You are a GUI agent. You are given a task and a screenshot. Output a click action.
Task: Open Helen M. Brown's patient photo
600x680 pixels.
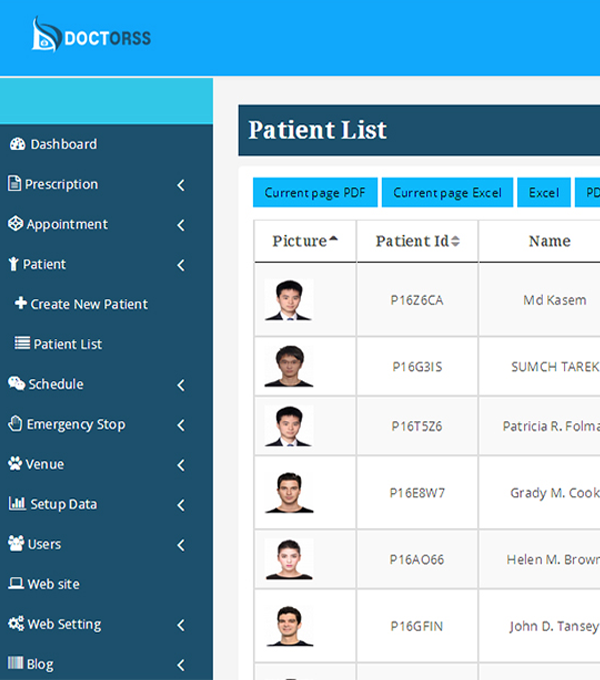289,559
